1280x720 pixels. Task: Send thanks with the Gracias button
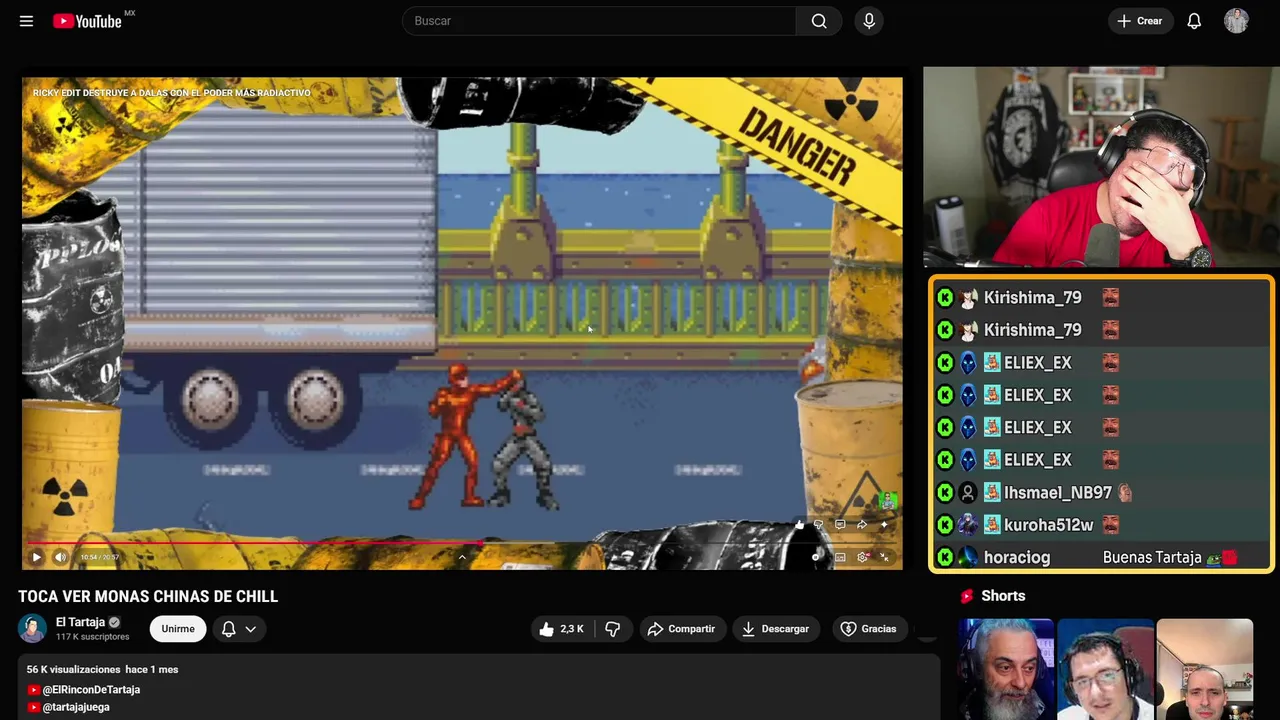click(x=868, y=629)
